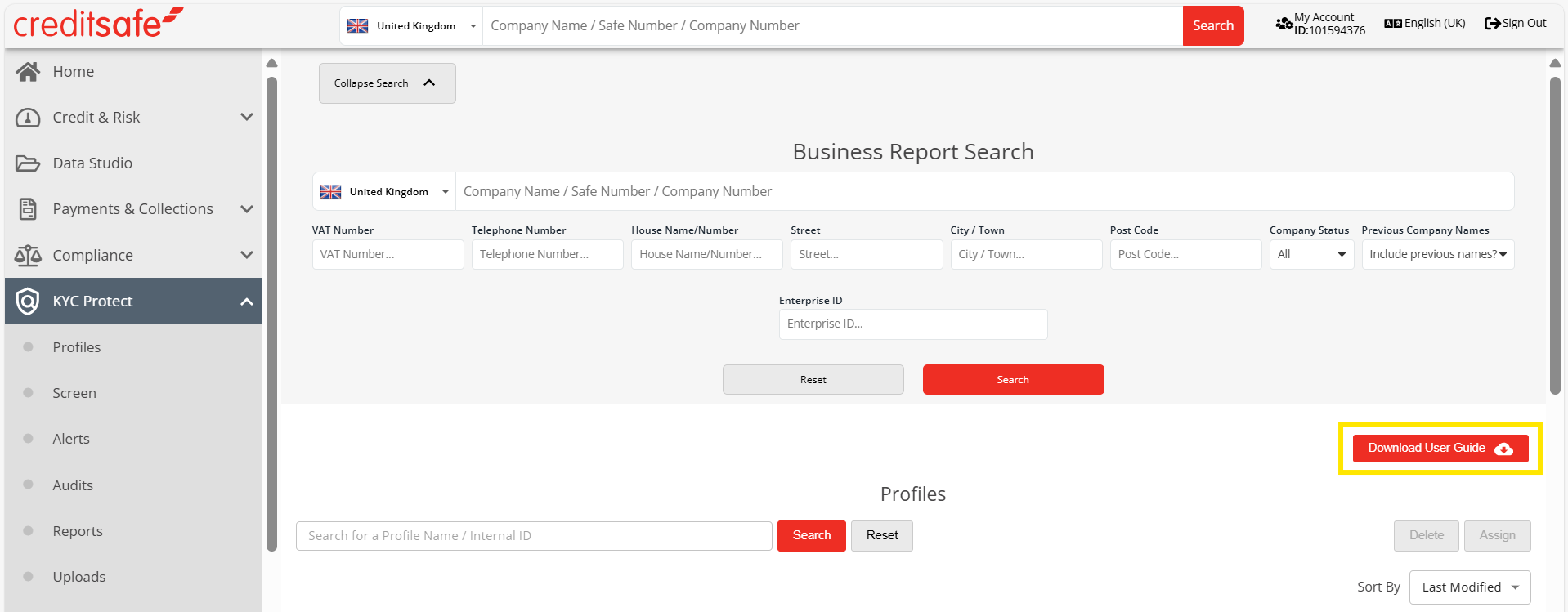This screenshot has height=612, width=1568.
Task: Click the language switcher icon
Action: (x=1393, y=24)
